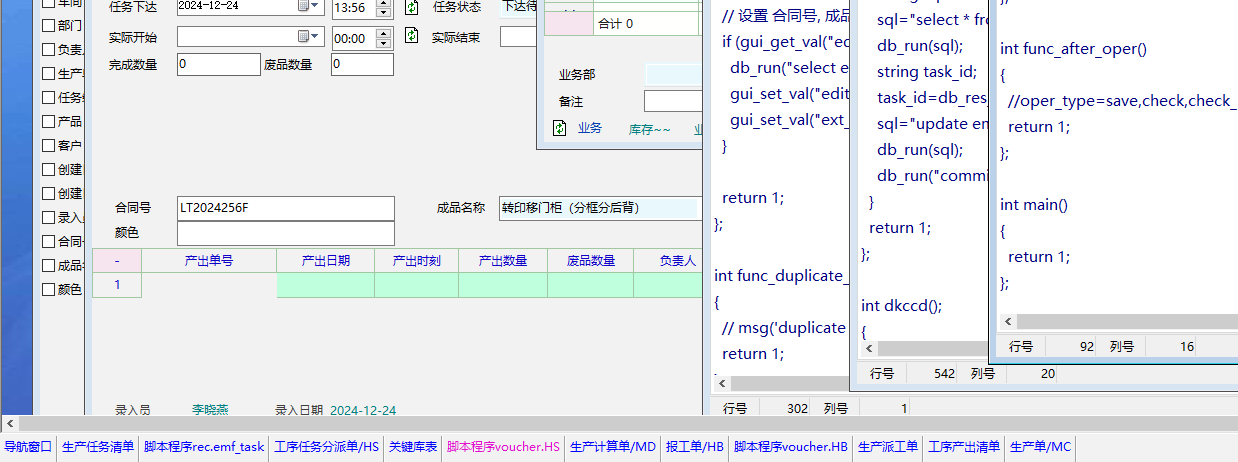
Task: Enable the 客户 checkbox in the left list
Action: [x=49, y=146]
